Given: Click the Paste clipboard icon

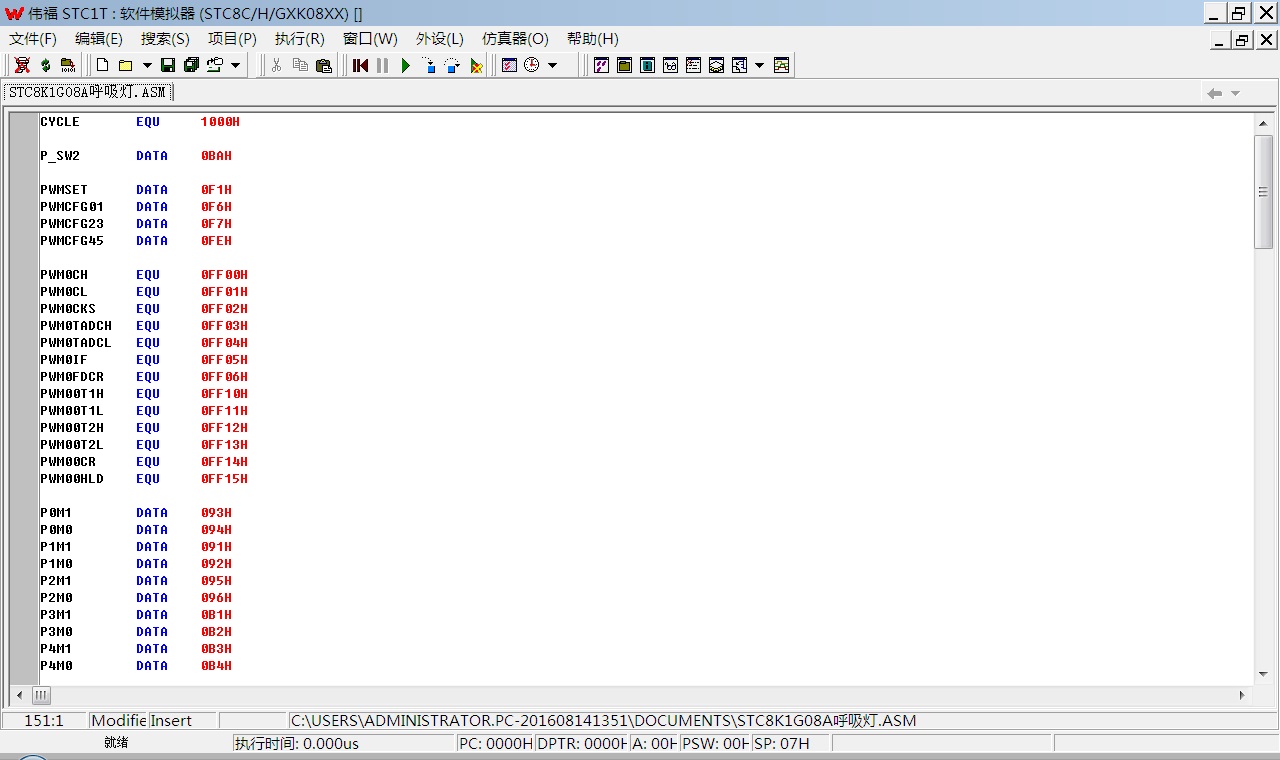Looking at the screenshot, I should [x=323, y=65].
